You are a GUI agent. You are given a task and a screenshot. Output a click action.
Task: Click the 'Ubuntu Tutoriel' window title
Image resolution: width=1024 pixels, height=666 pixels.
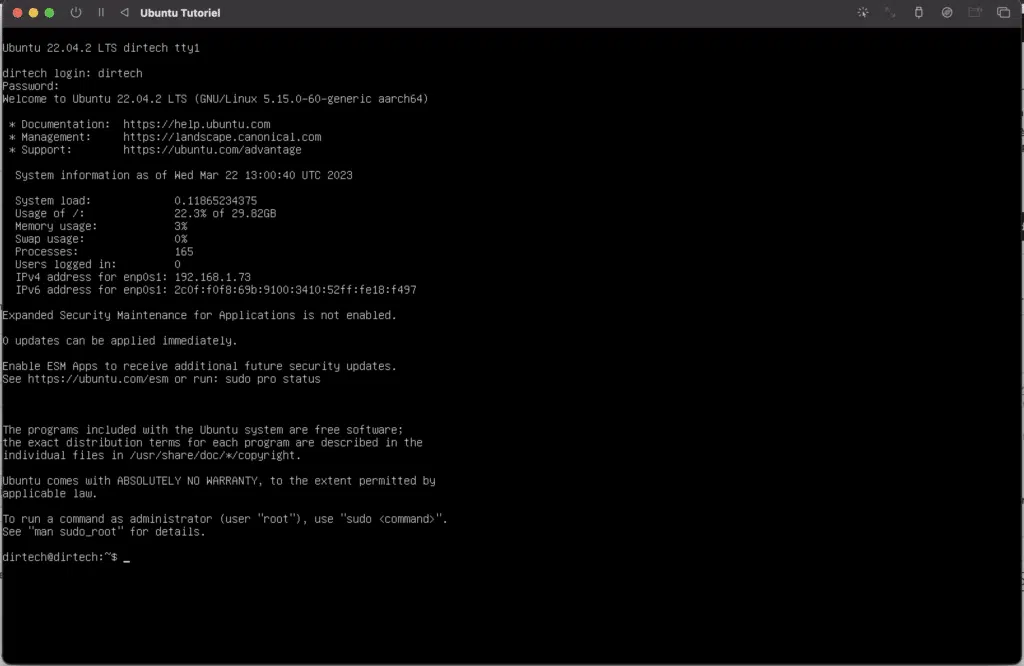point(180,12)
